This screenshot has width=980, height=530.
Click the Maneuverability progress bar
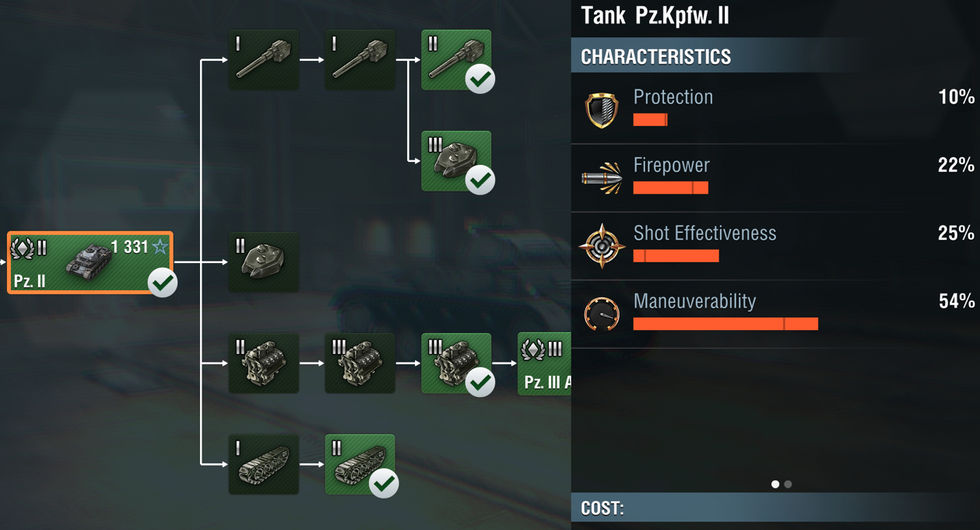tap(726, 324)
